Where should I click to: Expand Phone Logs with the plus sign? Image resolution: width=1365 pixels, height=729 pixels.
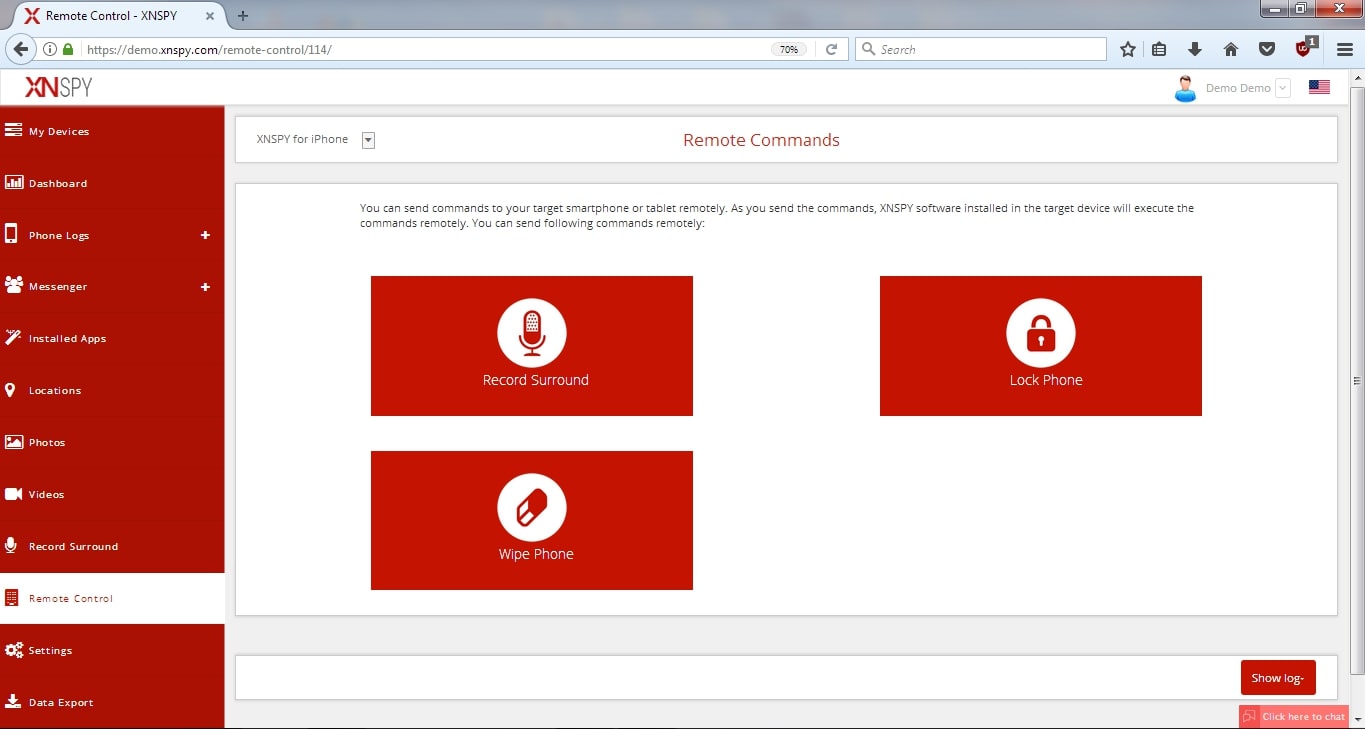[x=205, y=235]
